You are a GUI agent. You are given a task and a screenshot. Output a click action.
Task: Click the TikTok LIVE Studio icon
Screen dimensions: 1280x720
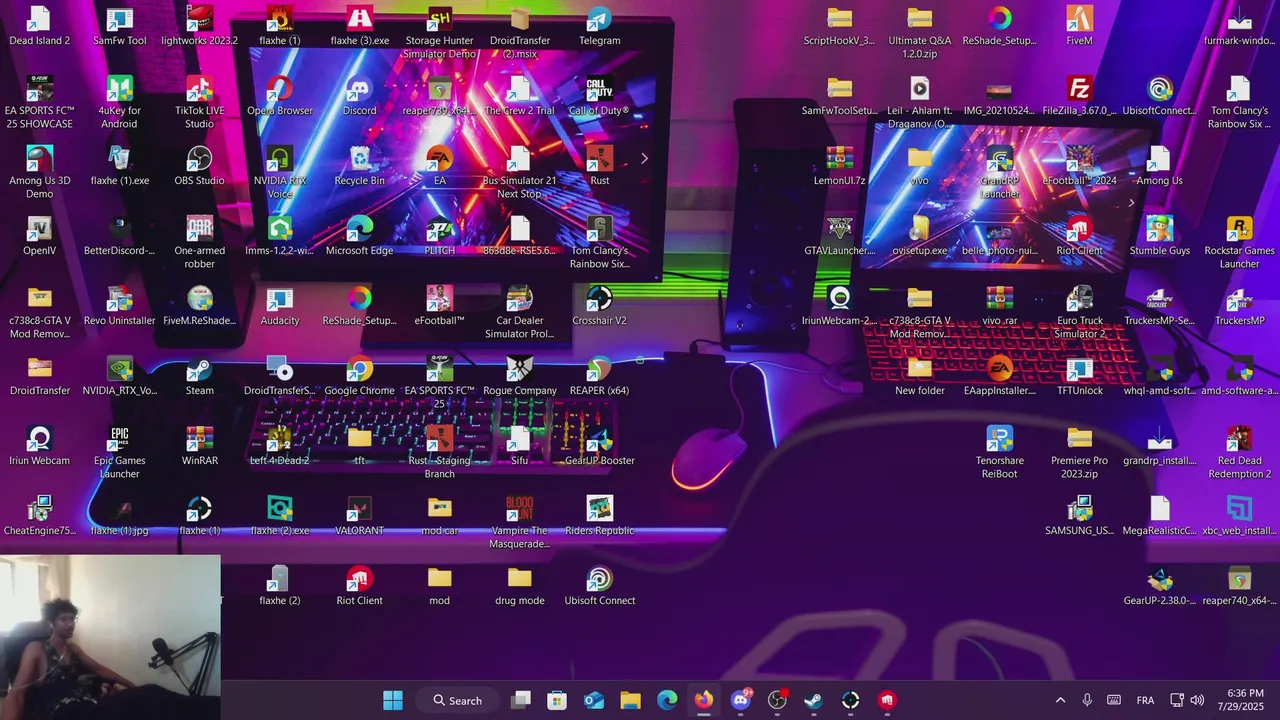[199, 103]
